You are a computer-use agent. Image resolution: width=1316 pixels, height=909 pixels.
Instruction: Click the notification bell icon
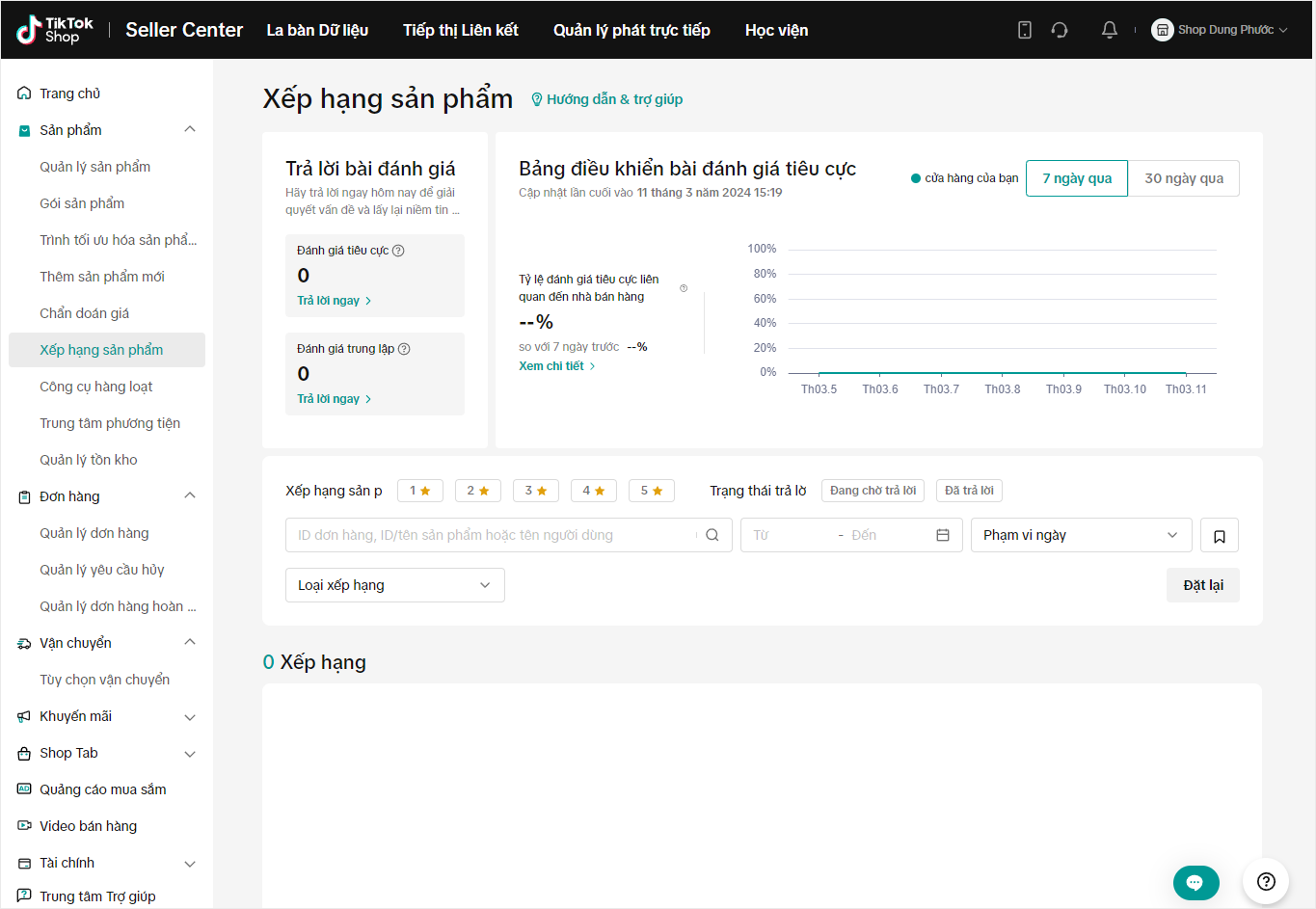tap(1109, 30)
